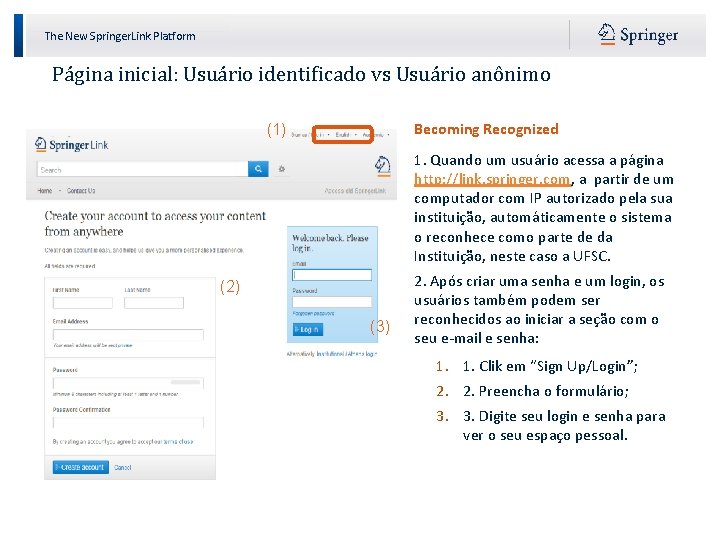This screenshot has width=720, height=540.
Task: Click the blue Log in button
Action: pyautogui.click(x=308, y=329)
